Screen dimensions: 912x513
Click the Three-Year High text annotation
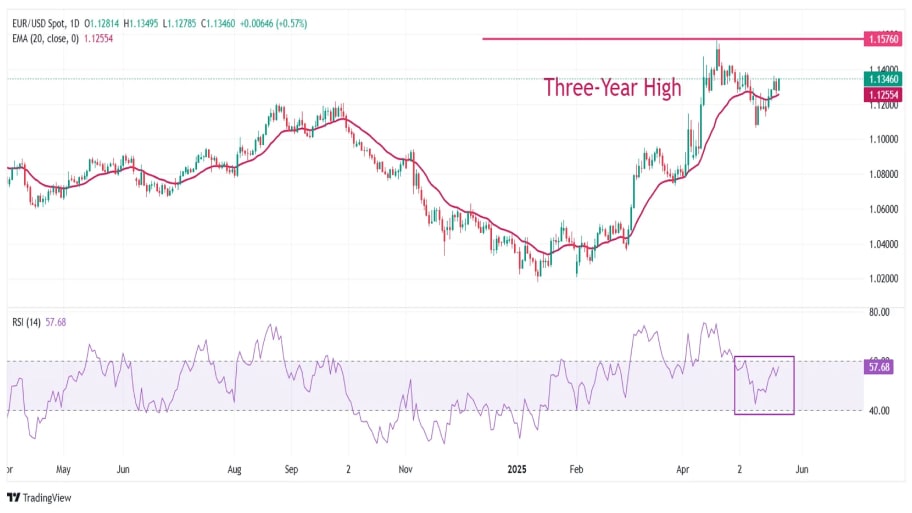tap(612, 87)
